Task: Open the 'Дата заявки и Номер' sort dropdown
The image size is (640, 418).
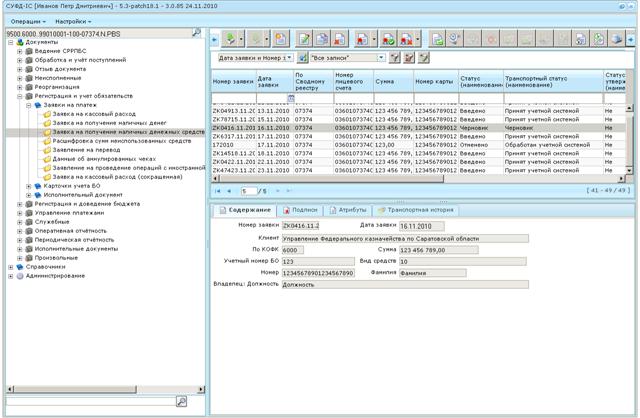Action: point(289,58)
